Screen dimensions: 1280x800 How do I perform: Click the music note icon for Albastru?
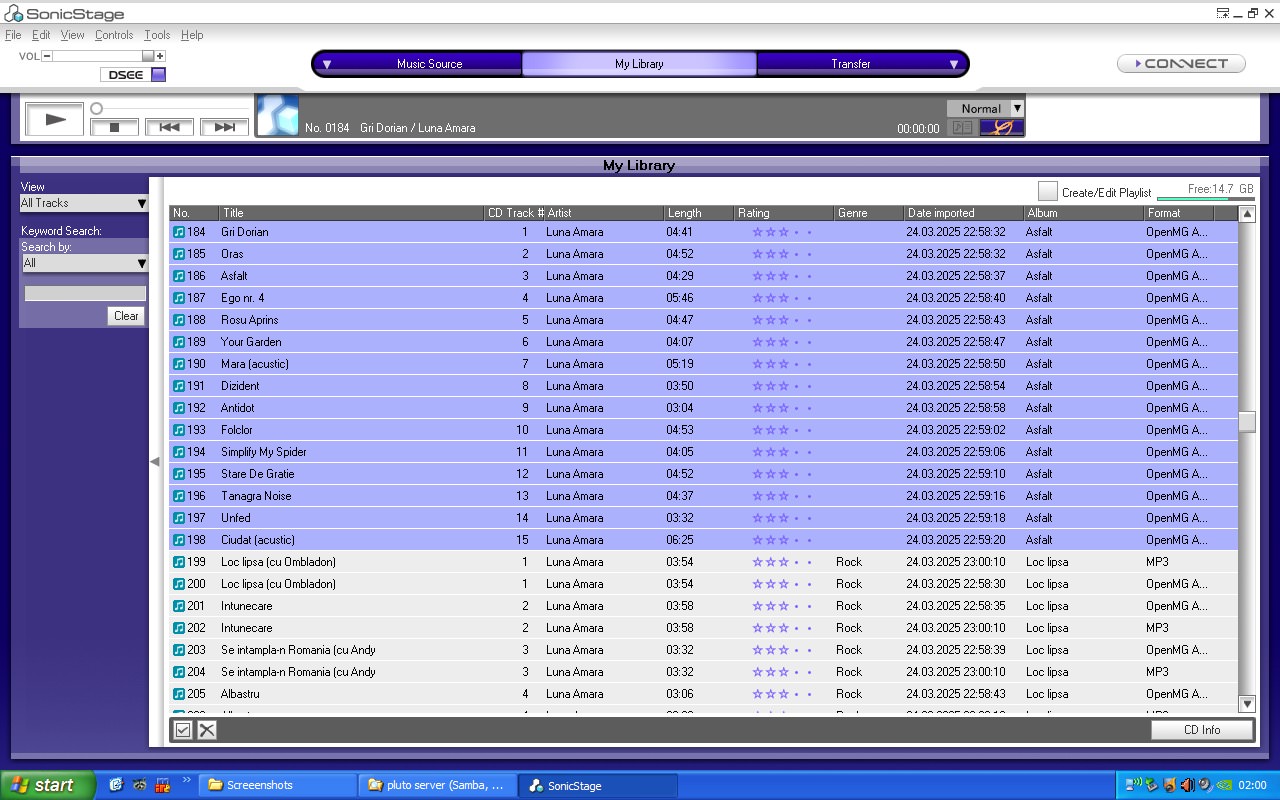179,694
